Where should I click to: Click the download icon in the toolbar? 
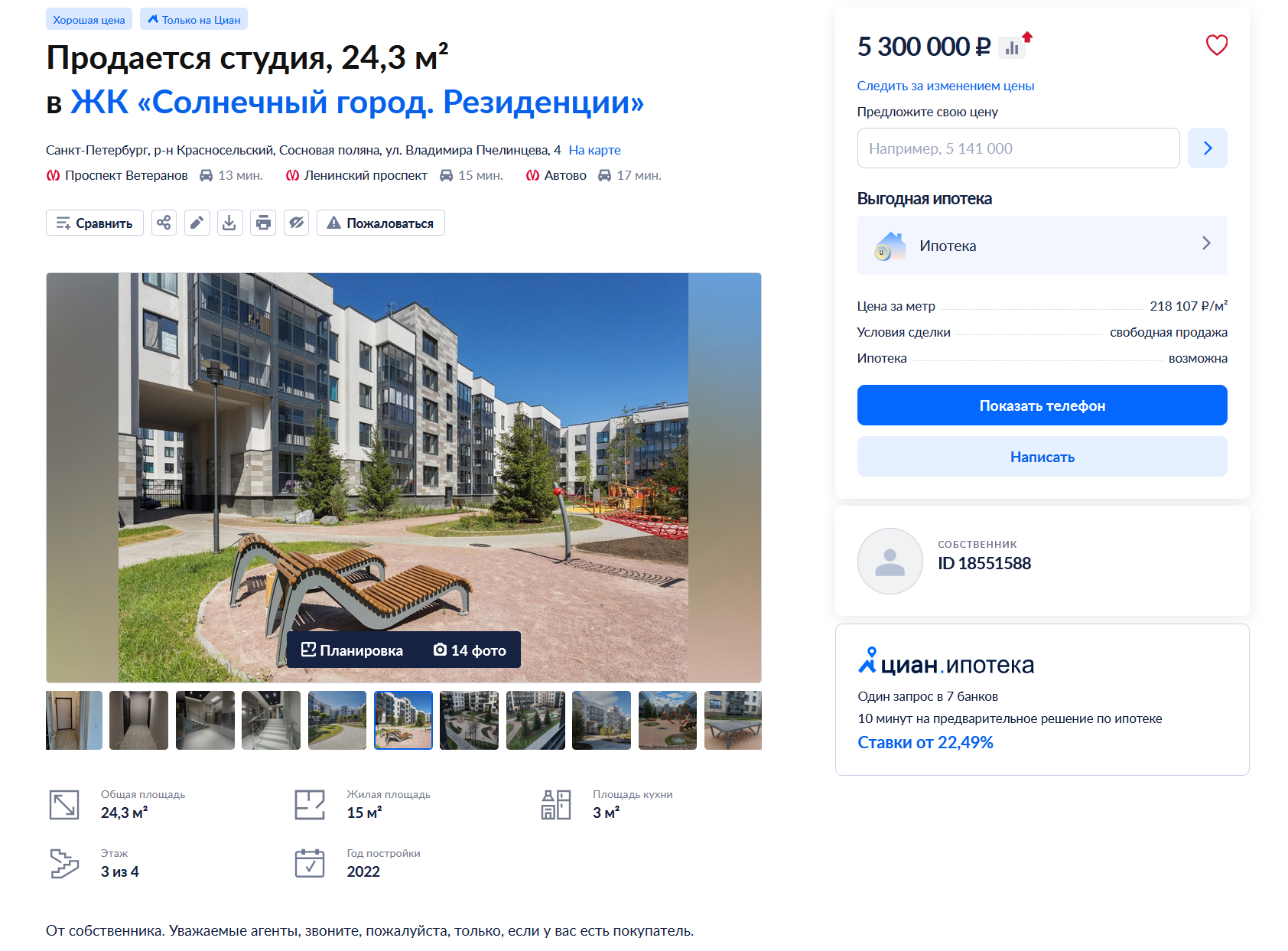click(229, 223)
